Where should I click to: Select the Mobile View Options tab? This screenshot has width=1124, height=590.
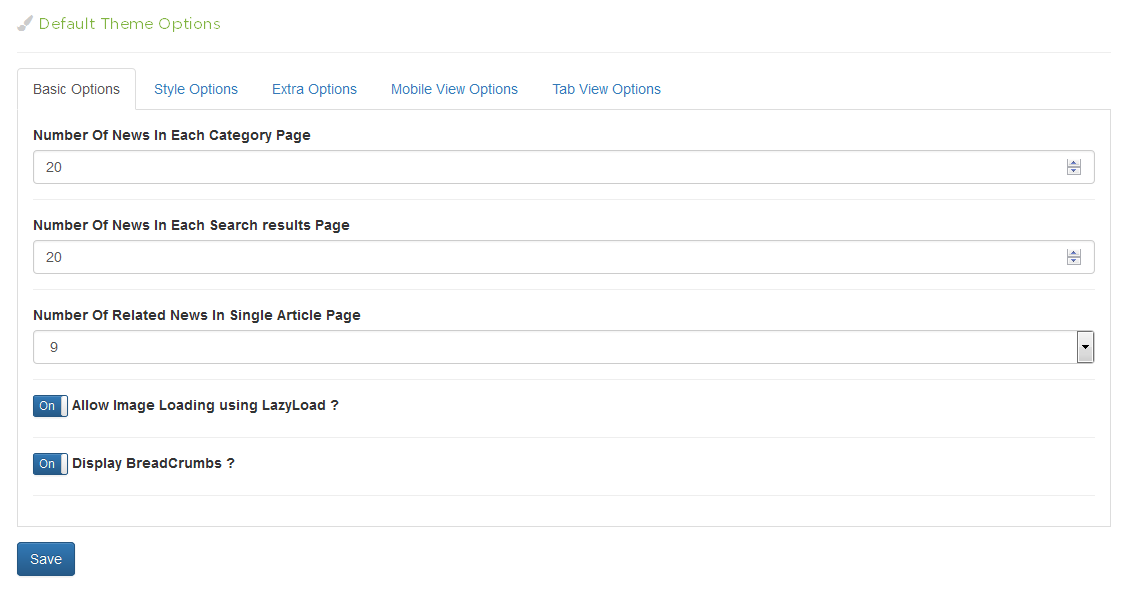pyautogui.click(x=454, y=89)
